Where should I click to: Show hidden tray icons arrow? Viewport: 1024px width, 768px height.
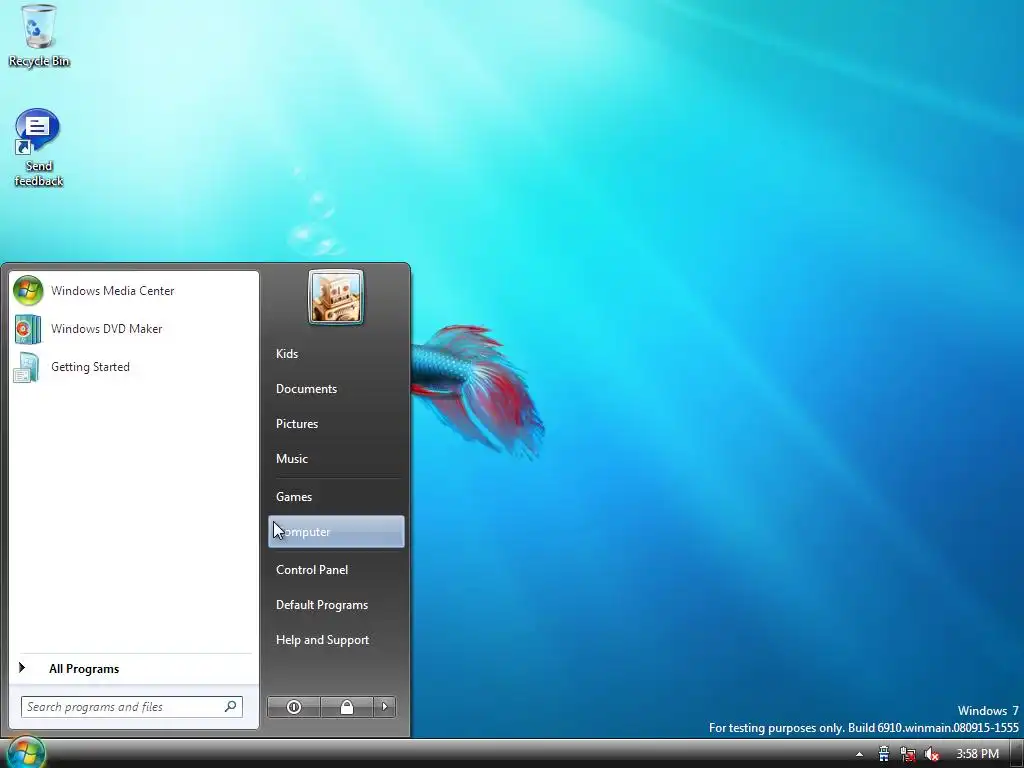859,754
